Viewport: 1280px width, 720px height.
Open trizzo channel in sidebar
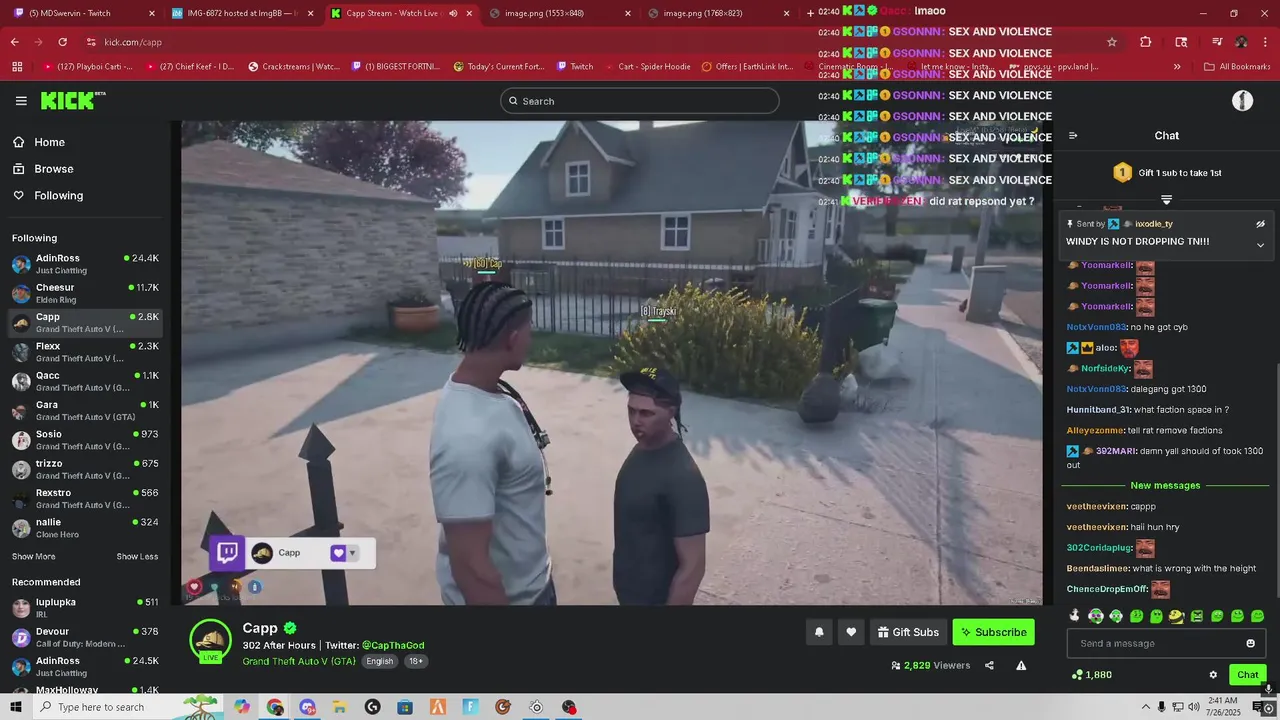pyautogui.click(x=85, y=469)
